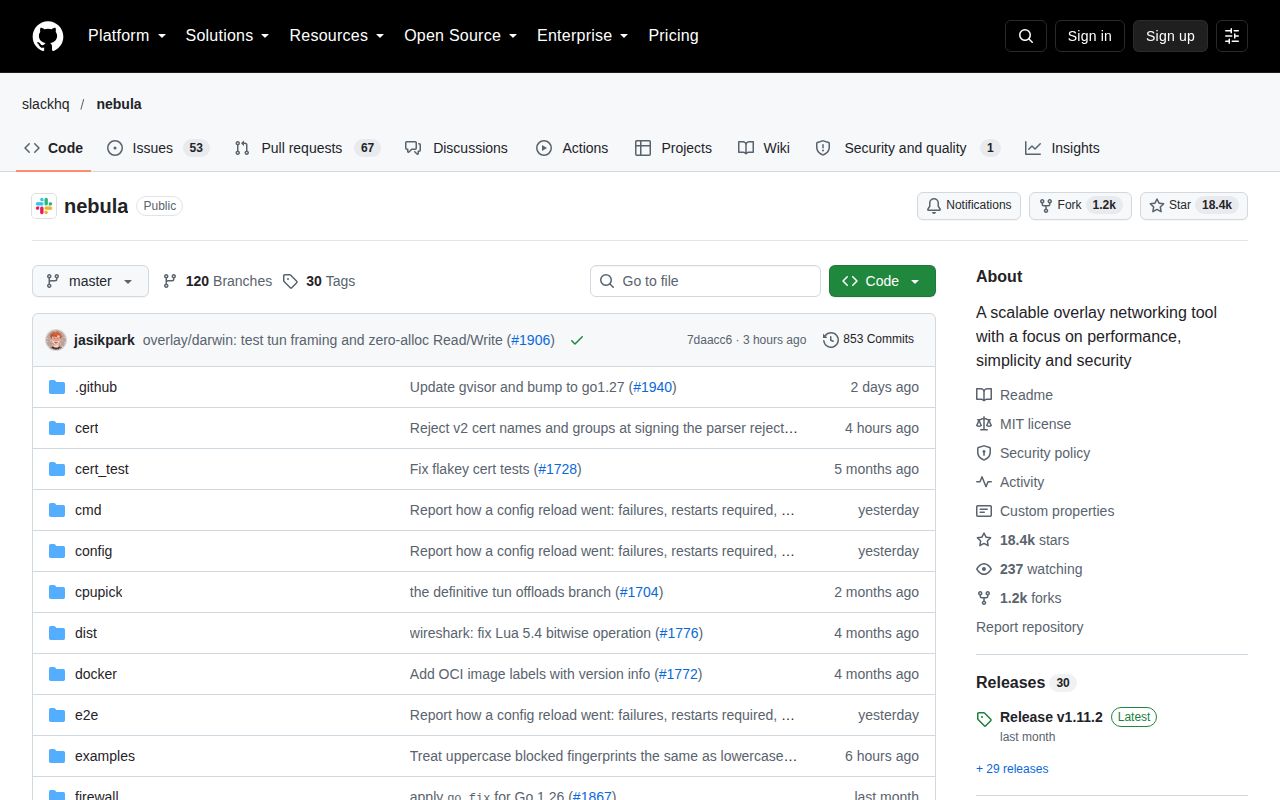Screen dimensions: 1280x800
Task: Open the master branch selector
Action: point(90,281)
